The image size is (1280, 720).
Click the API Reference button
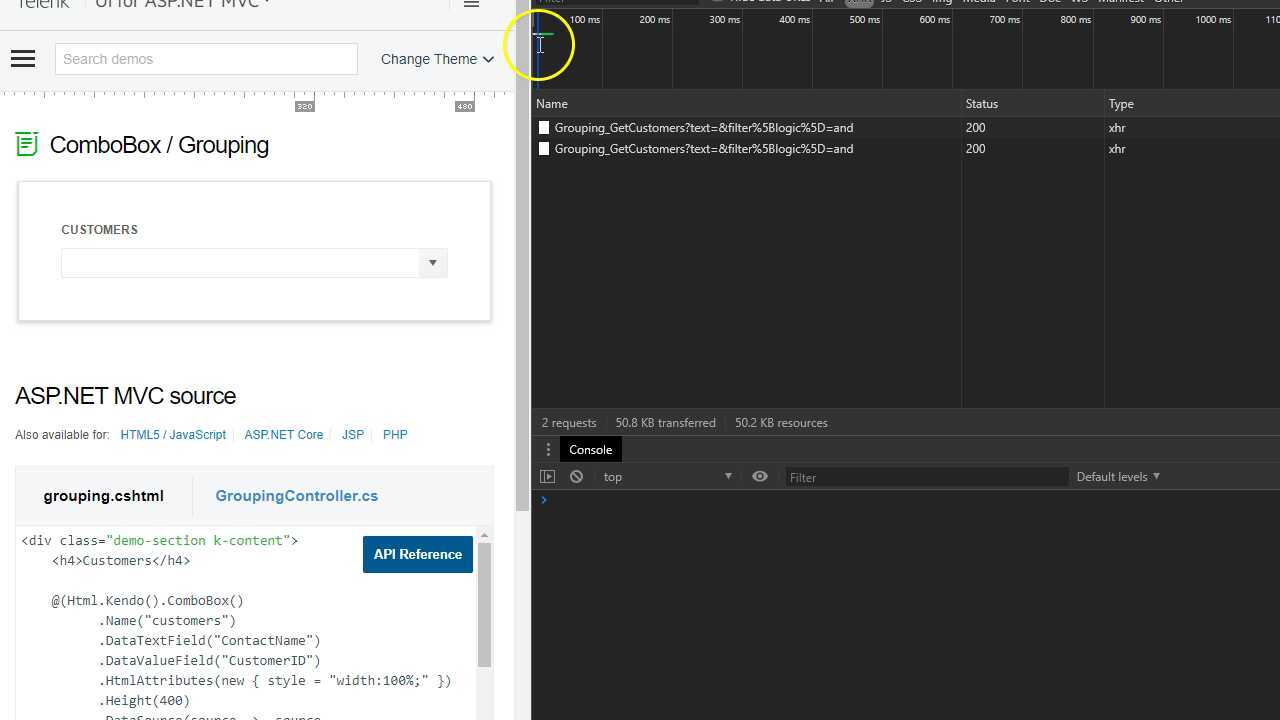[417, 554]
